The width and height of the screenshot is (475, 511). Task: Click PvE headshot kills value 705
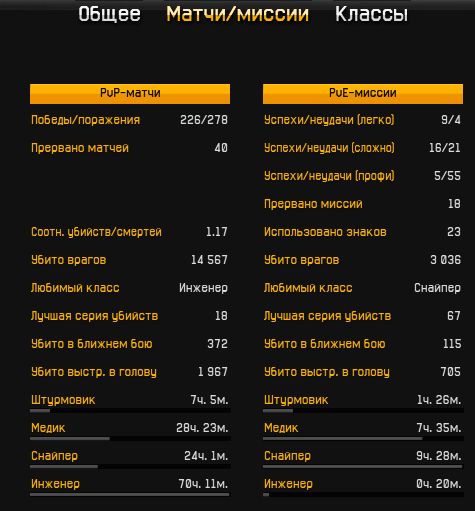pos(451,372)
